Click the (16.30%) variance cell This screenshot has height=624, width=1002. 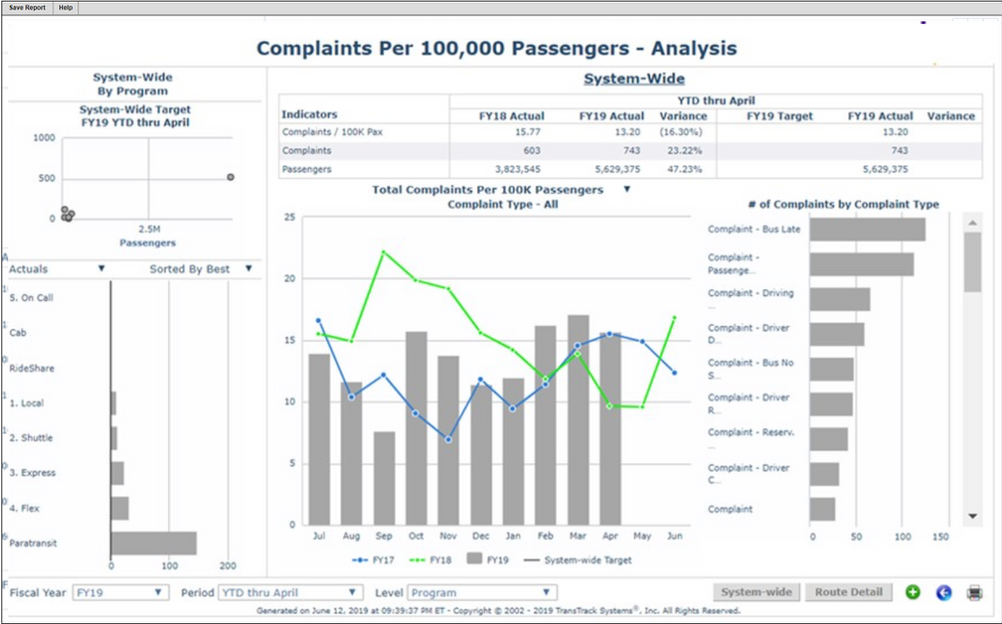[681, 132]
